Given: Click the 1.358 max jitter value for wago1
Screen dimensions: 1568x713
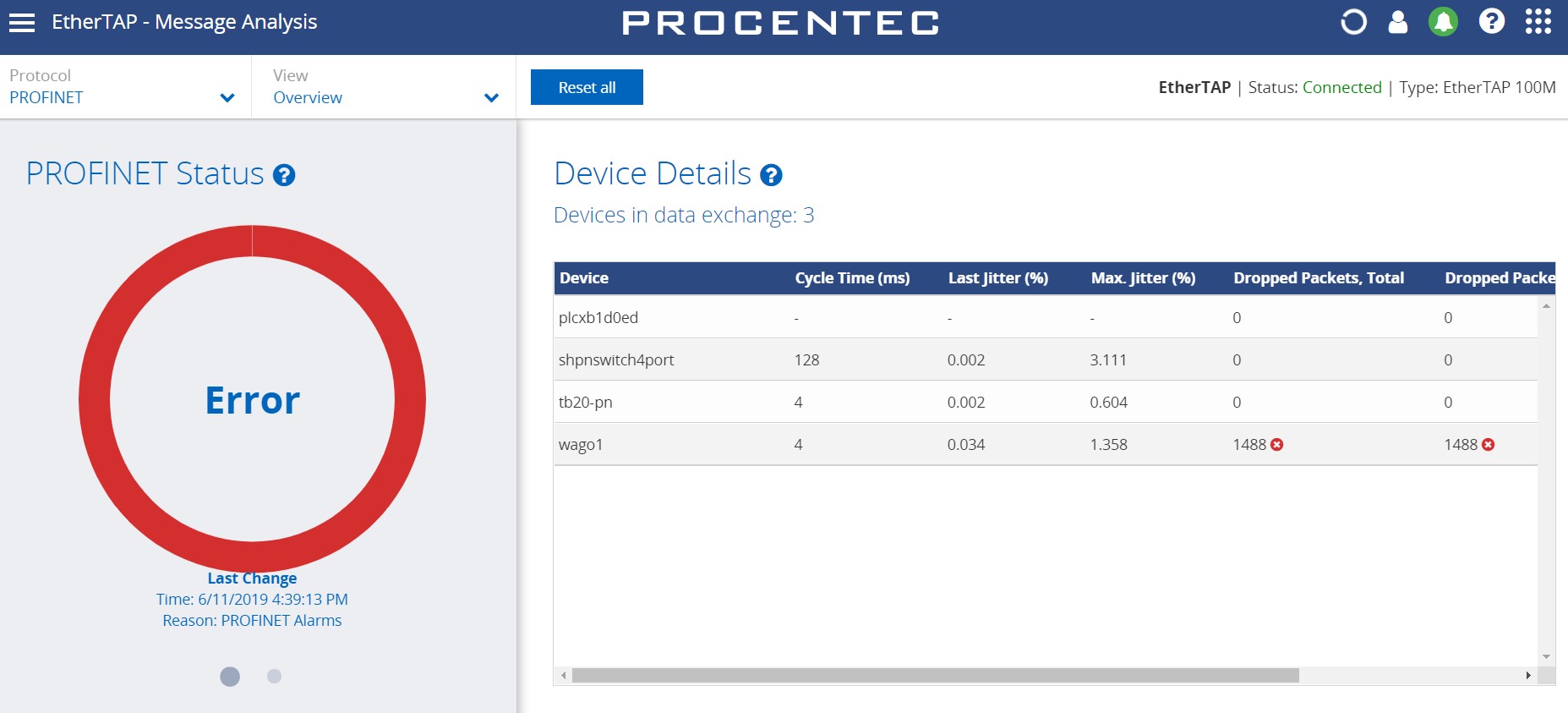Looking at the screenshot, I should (x=1108, y=445).
